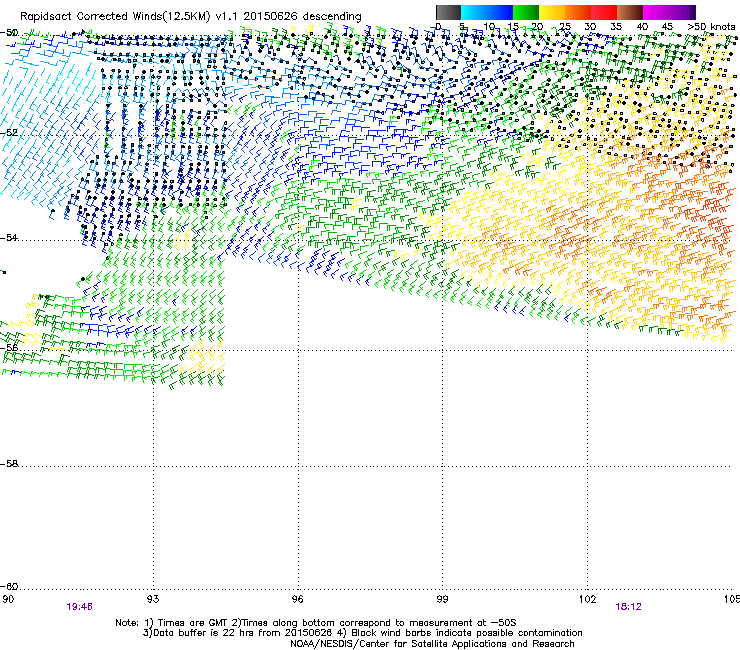Click the '90' longitude axis label
Image resolution: width=740 pixels, height=650 pixels.
(x=8, y=599)
